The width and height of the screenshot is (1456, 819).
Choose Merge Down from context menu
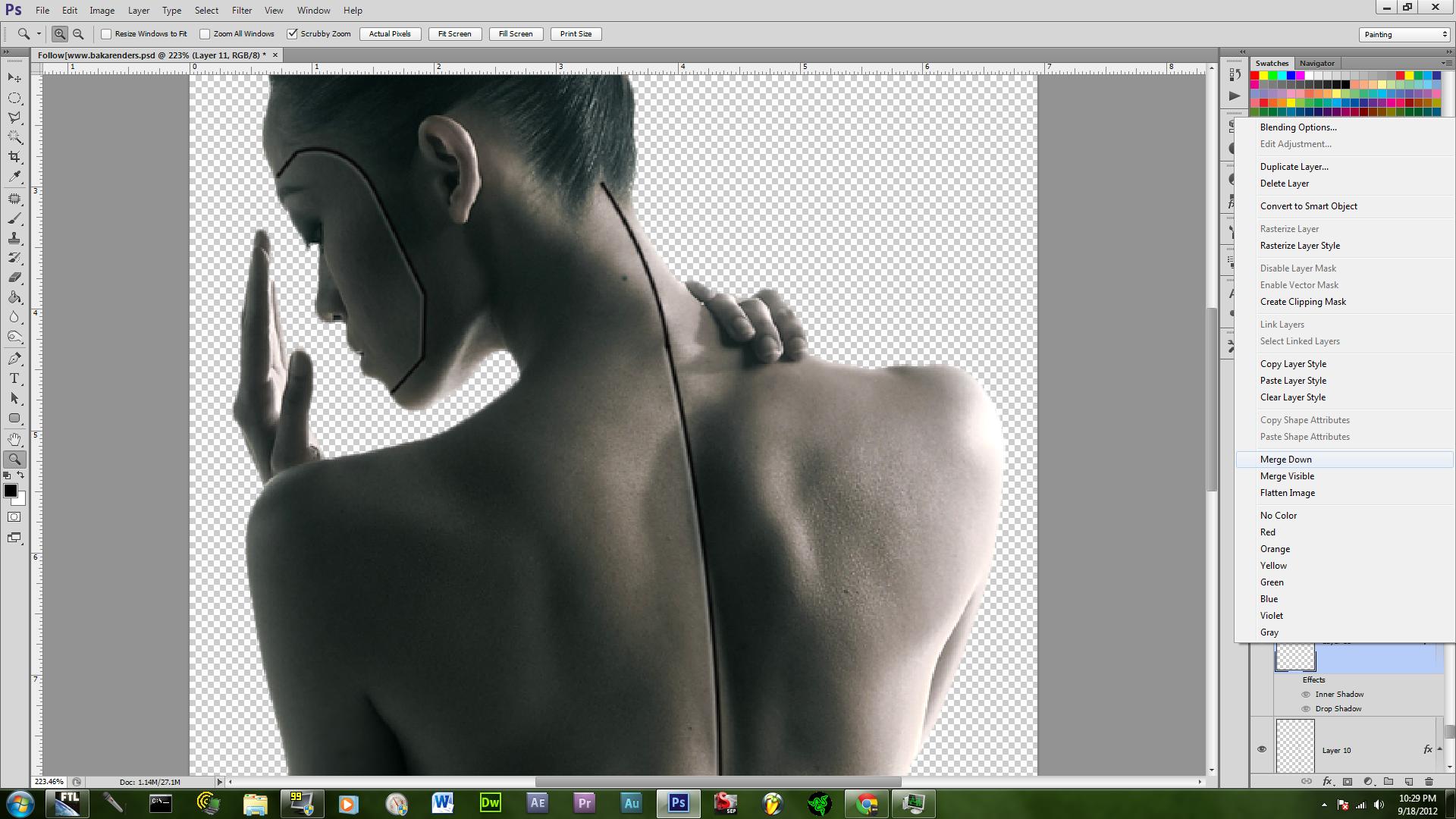(x=1345, y=460)
